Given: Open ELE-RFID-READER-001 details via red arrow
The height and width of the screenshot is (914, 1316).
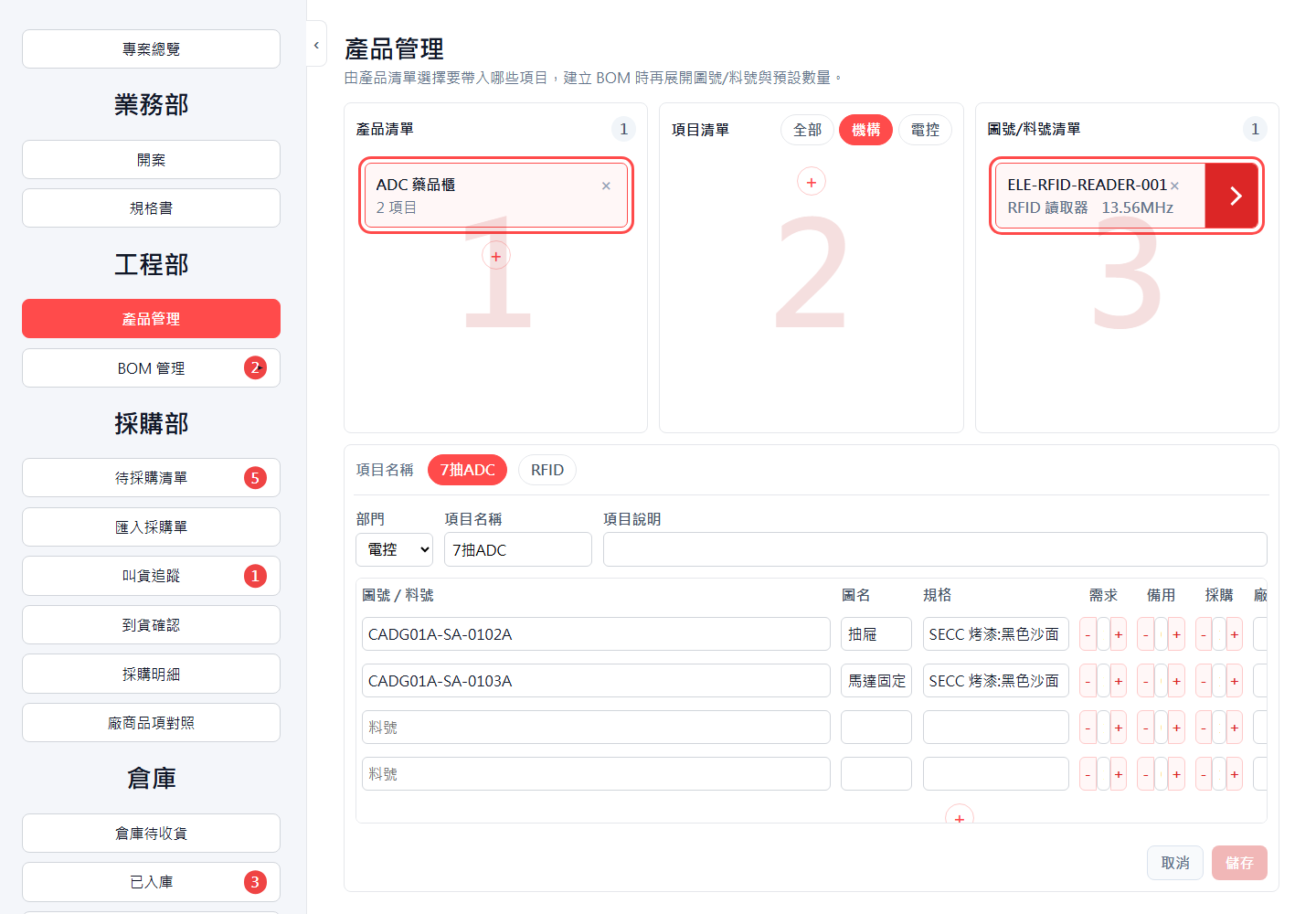Looking at the screenshot, I should point(1234,196).
